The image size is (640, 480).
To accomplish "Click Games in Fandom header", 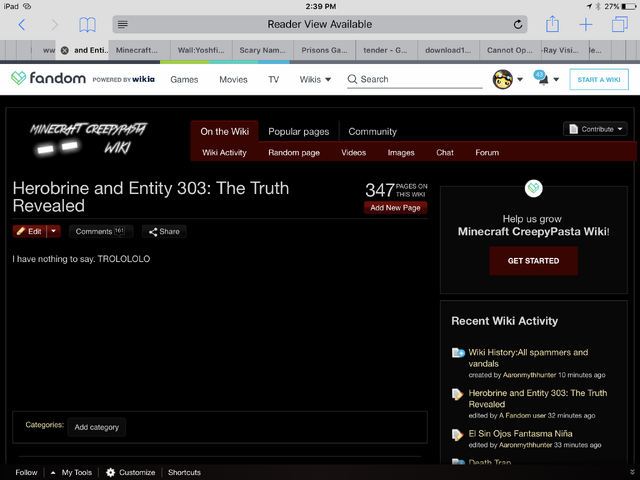I will (x=184, y=80).
